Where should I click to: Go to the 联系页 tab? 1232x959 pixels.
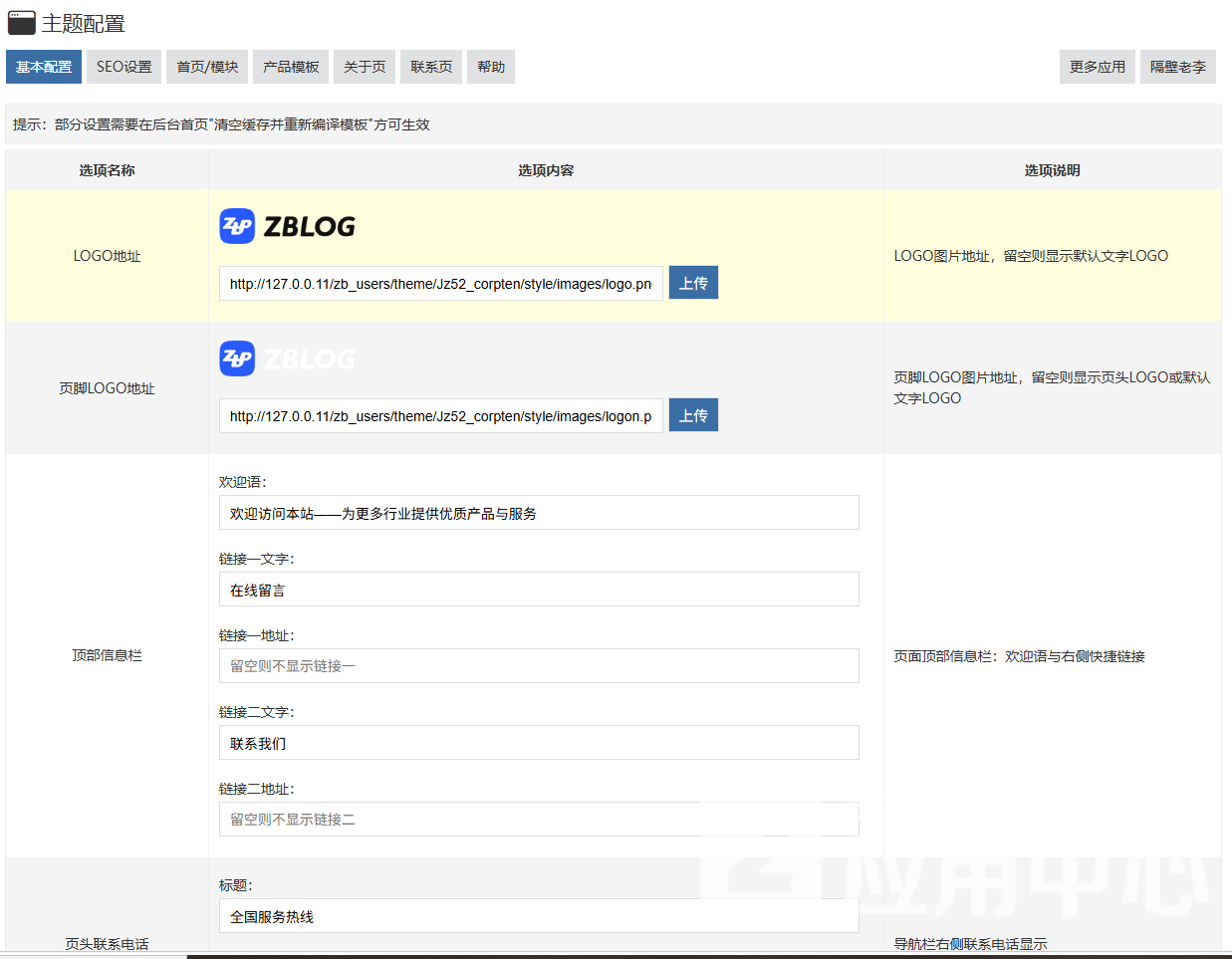click(431, 67)
